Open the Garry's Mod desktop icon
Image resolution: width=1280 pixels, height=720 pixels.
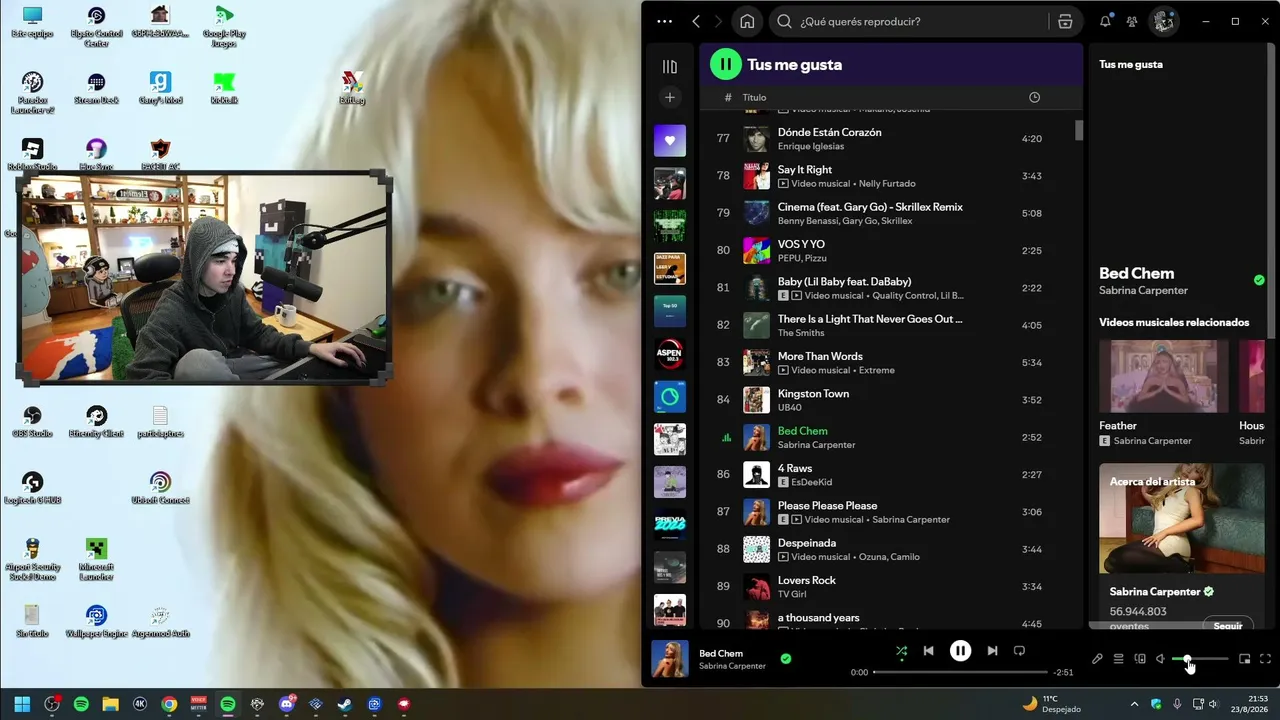[x=160, y=88]
